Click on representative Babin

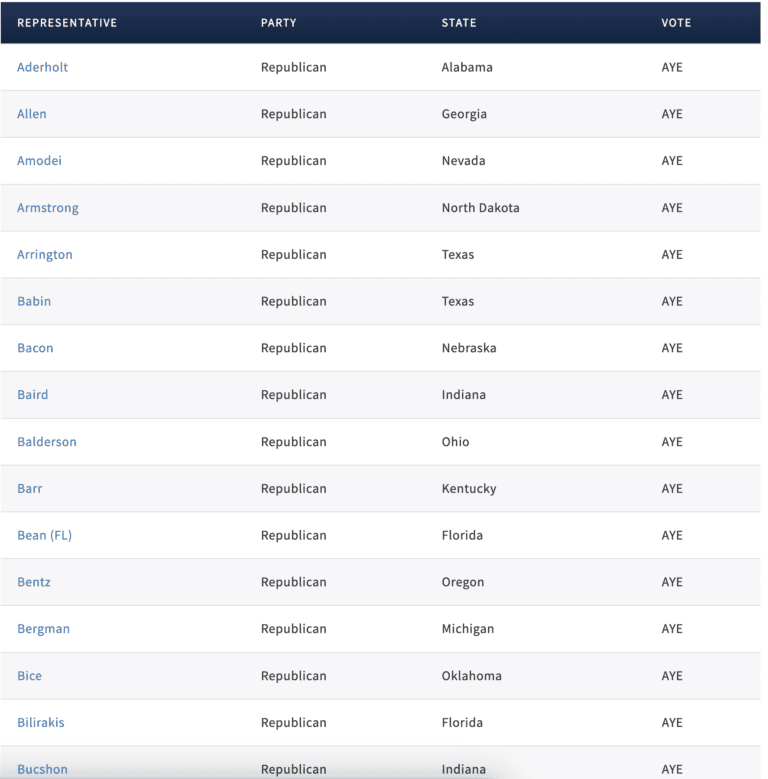[x=34, y=301]
